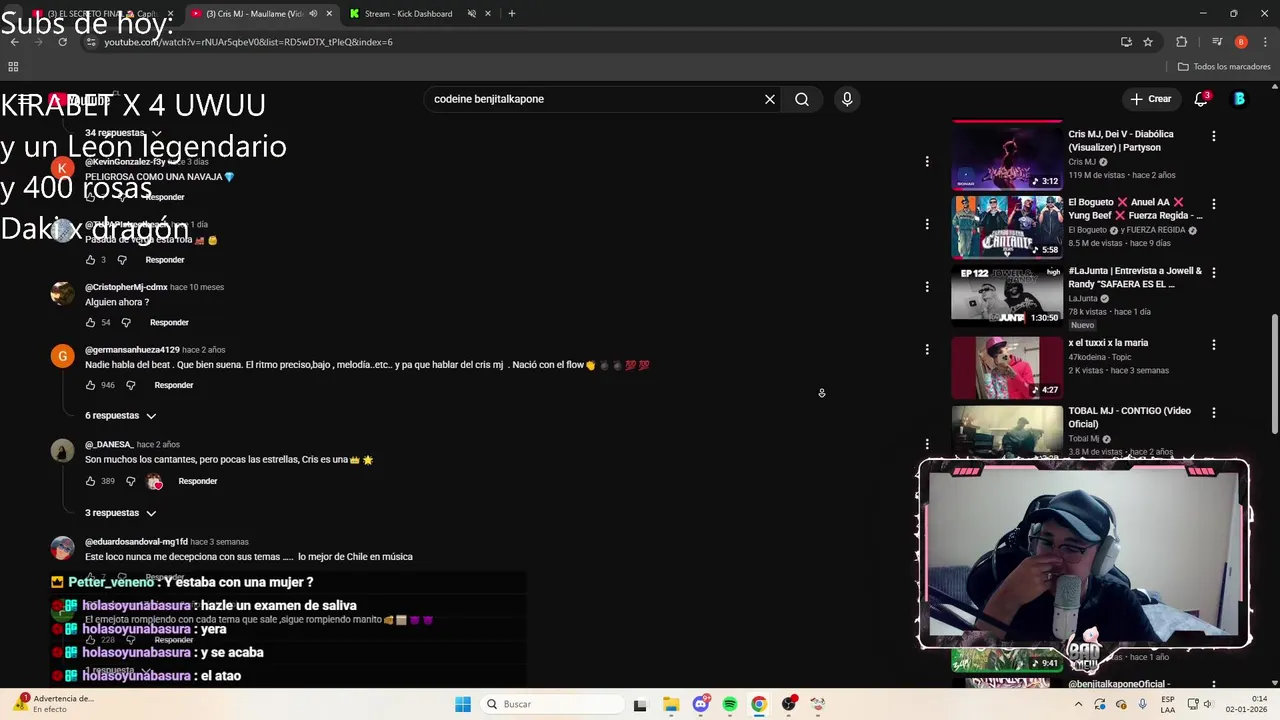1280x720 pixels.
Task: Activate voice search microphone on YouTube
Action: tap(847, 99)
